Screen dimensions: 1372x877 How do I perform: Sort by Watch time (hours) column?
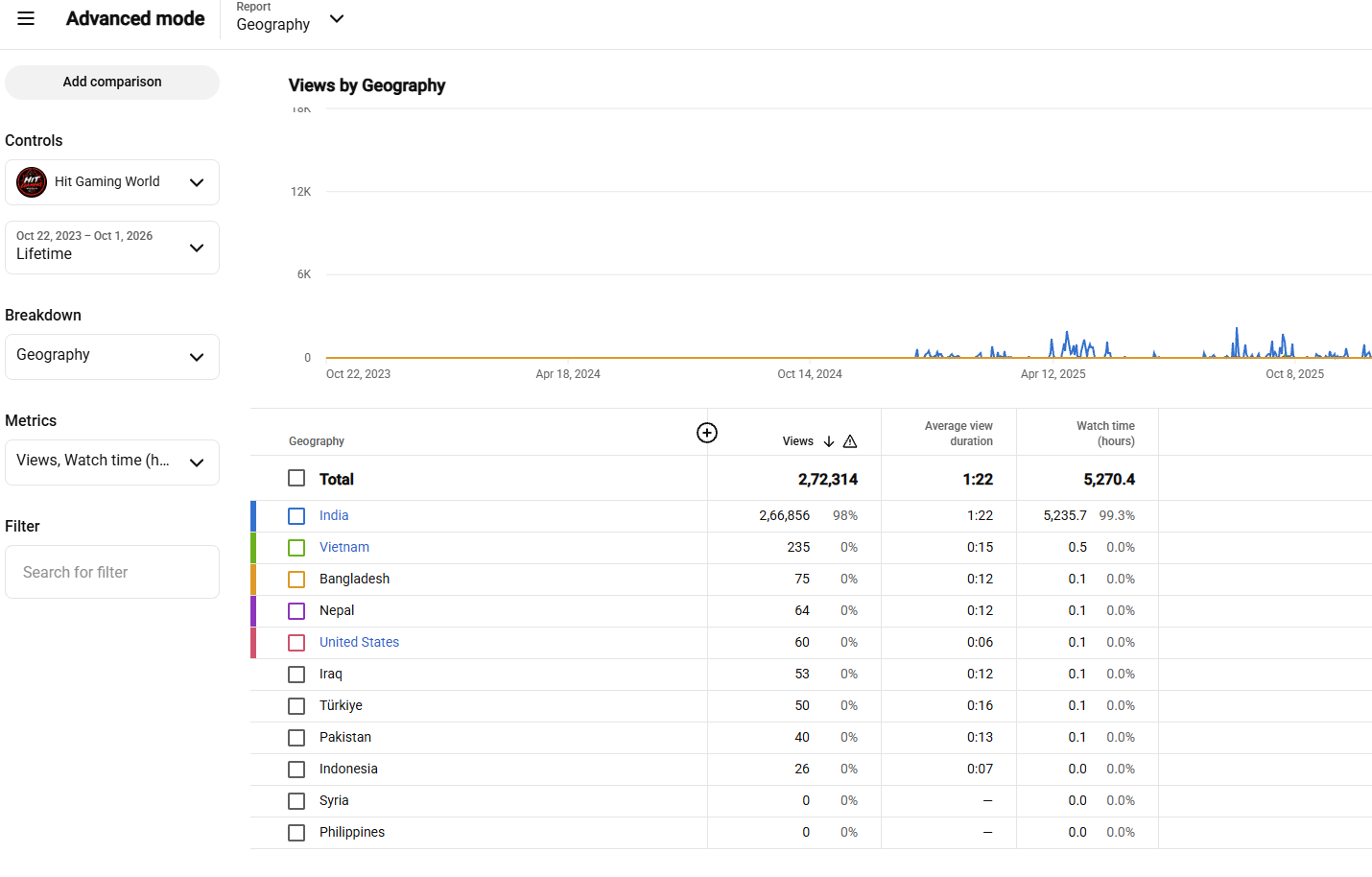coord(1105,434)
